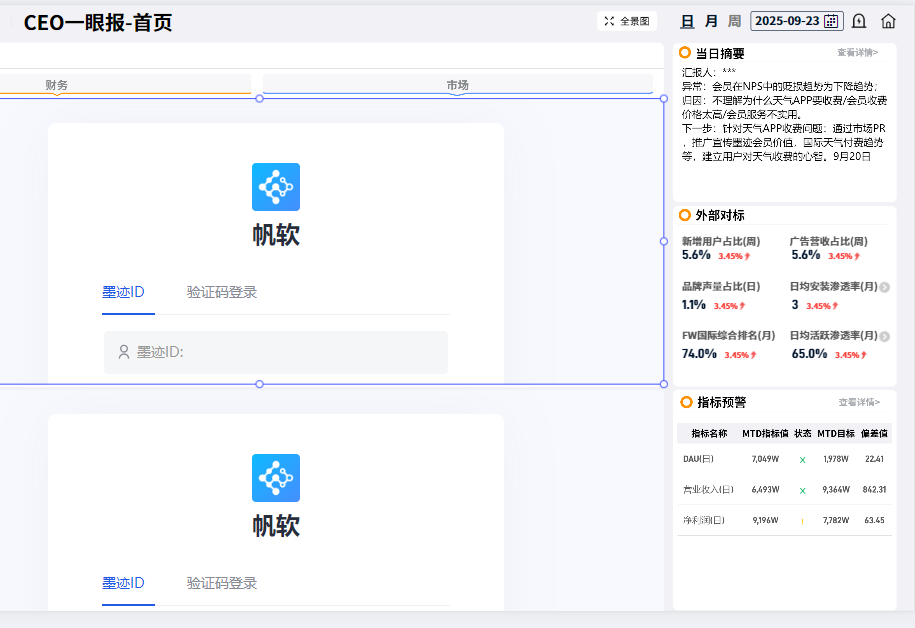This screenshot has width=915, height=628.
Task: Switch to daily view with 日
Action: click(687, 21)
